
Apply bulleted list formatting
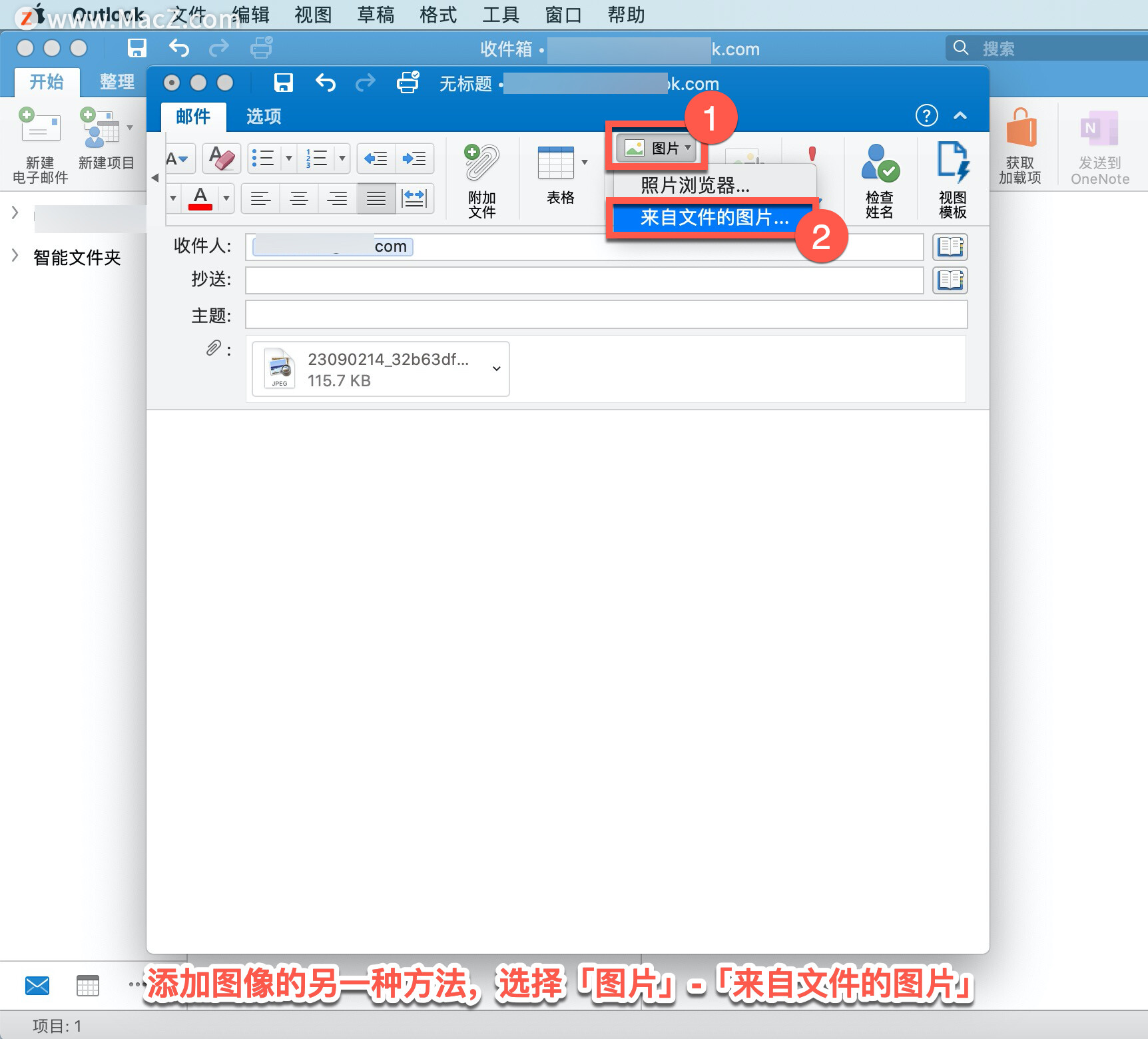[264, 159]
